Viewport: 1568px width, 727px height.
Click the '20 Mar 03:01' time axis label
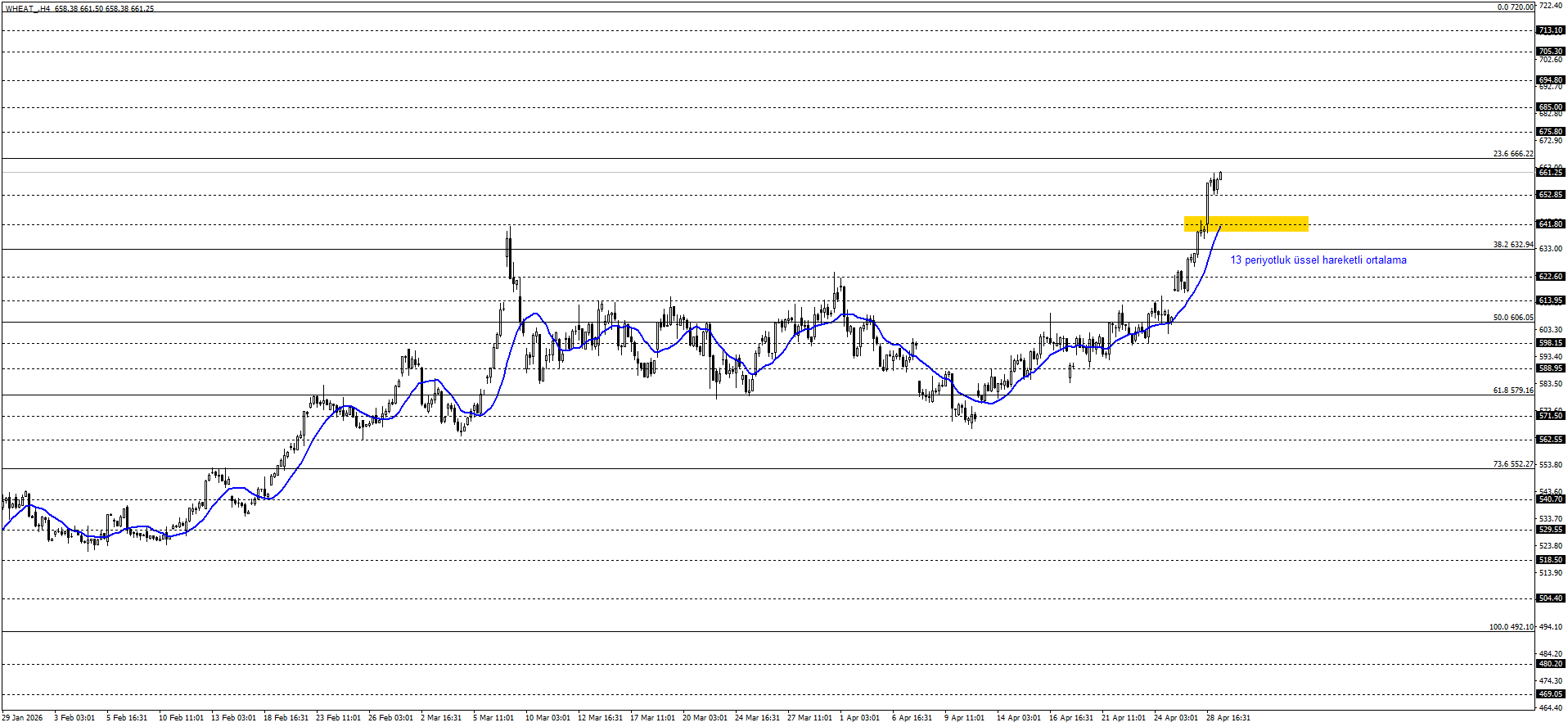[x=705, y=718]
